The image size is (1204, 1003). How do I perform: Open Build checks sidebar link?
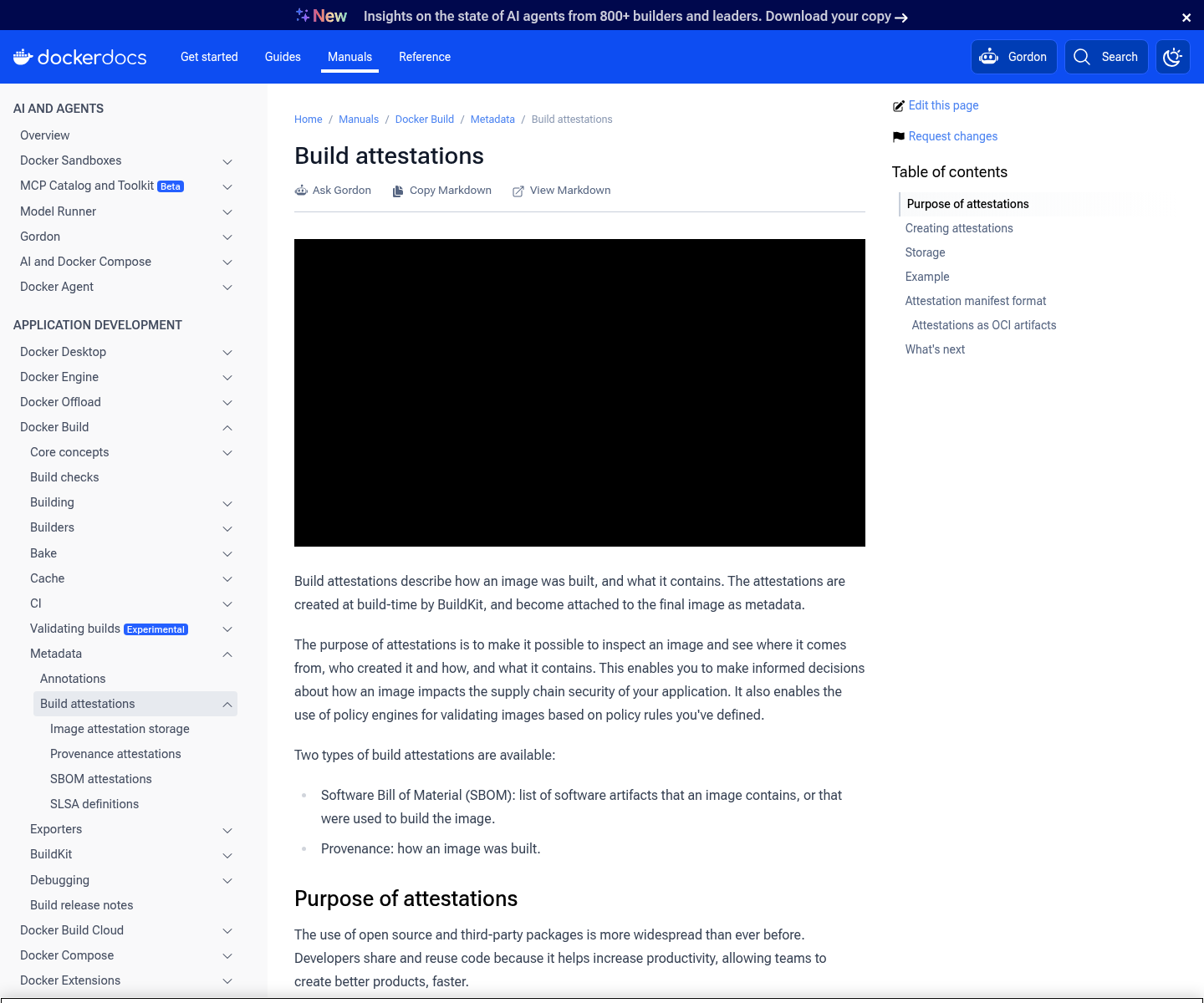pyautogui.click(x=64, y=477)
